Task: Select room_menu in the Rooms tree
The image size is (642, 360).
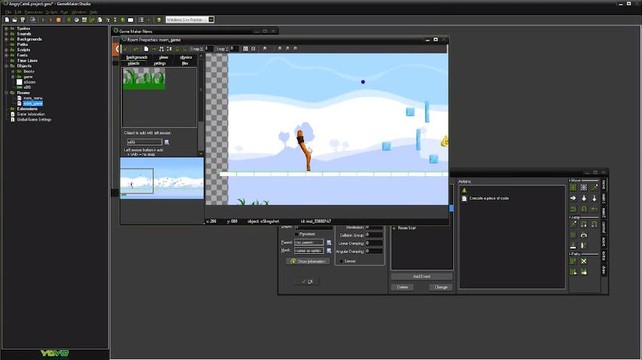Action: click(33, 98)
